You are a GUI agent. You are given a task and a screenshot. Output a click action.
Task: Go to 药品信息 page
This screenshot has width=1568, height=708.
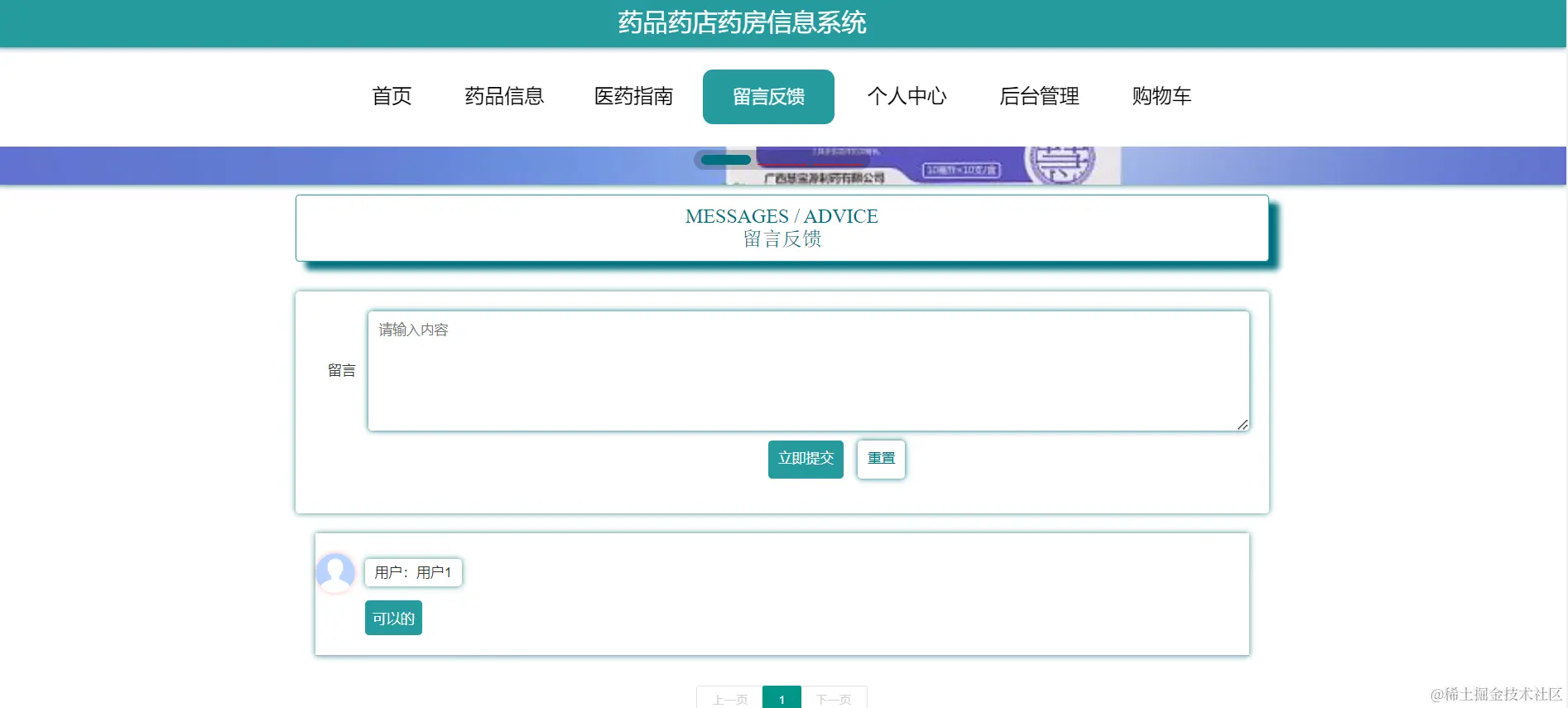tap(504, 97)
